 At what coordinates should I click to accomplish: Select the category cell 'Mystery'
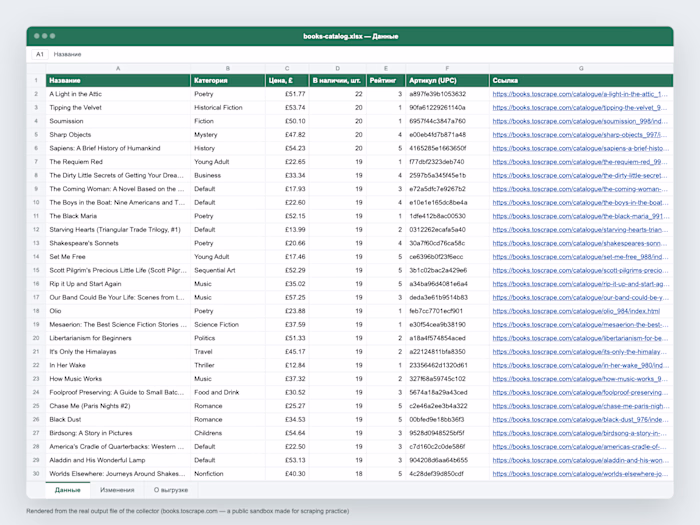pos(228,134)
